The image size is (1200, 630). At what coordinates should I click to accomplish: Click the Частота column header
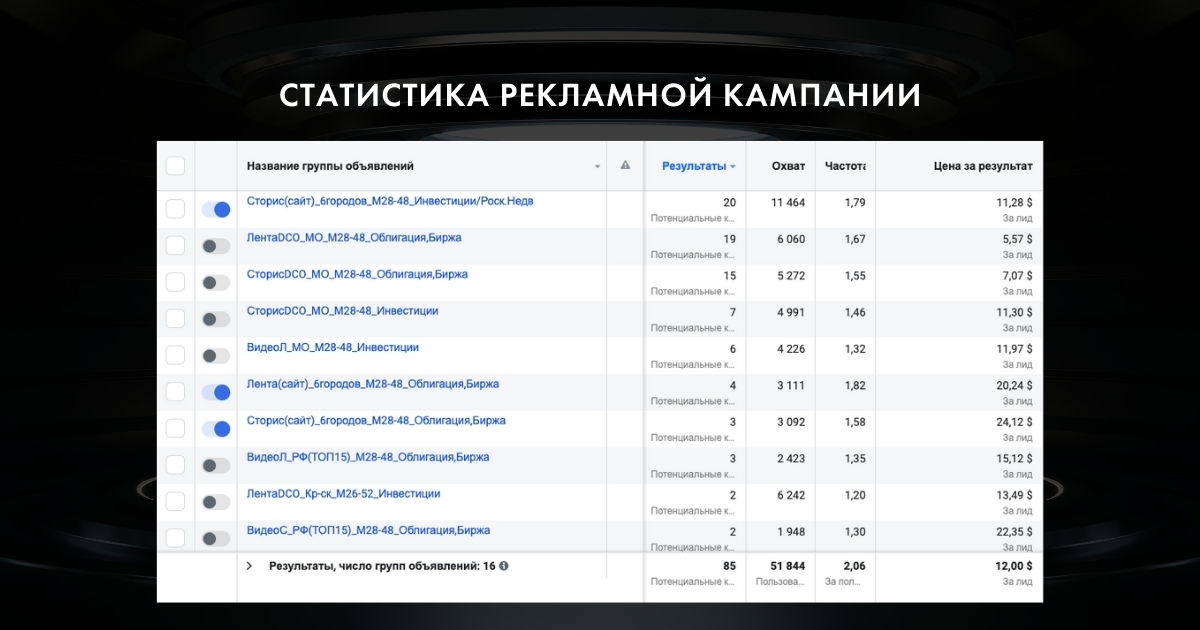pyautogui.click(x=845, y=166)
